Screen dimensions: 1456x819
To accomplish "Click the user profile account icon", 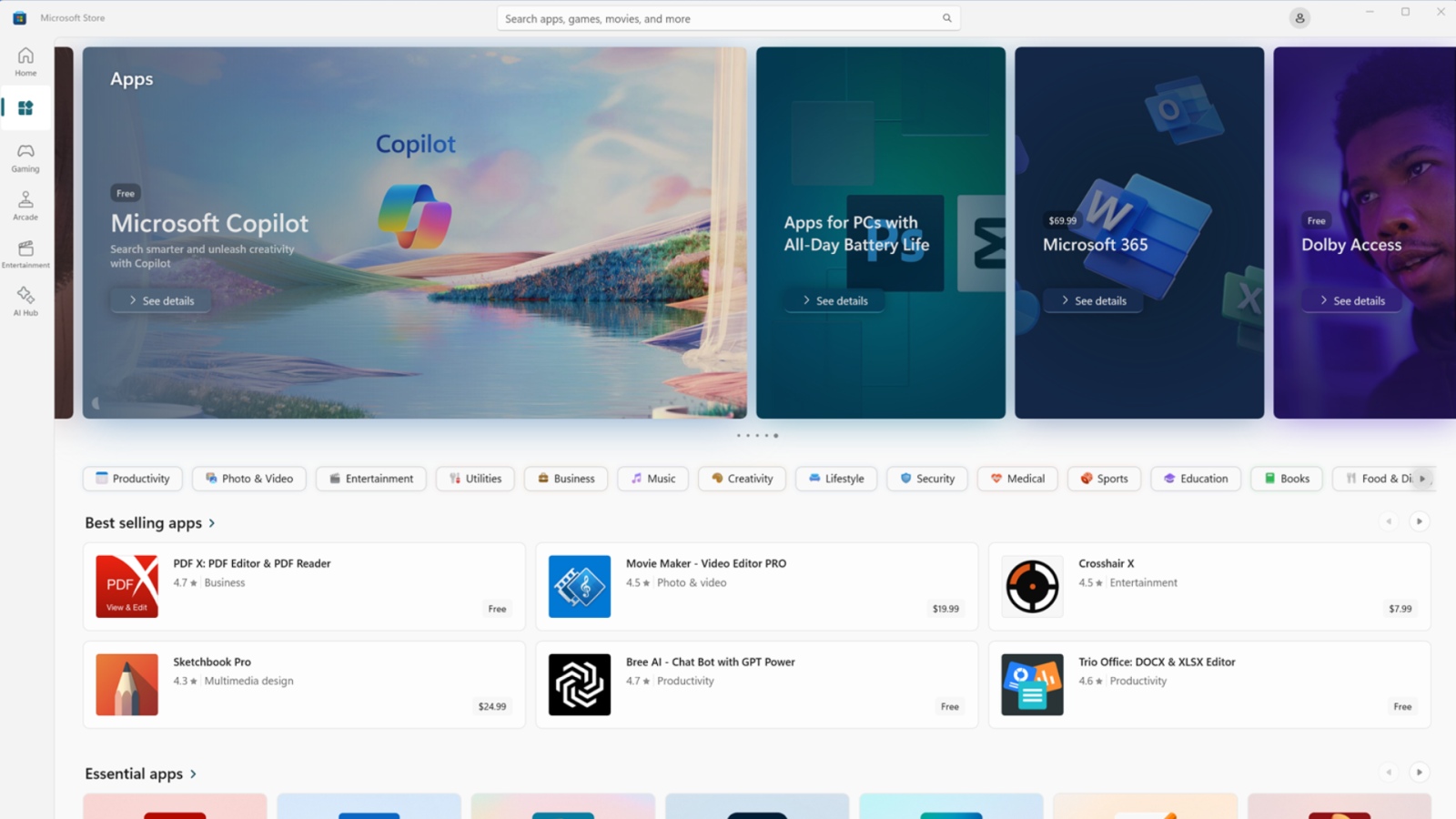I will pos(1299,18).
